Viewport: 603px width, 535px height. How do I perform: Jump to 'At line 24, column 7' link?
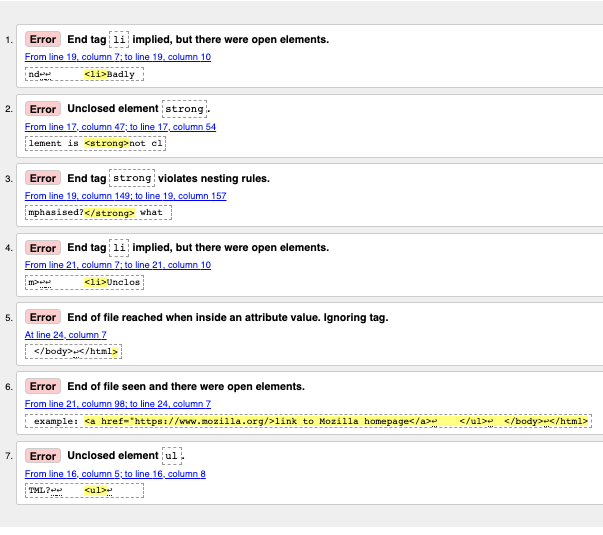[x=65, y=335]
